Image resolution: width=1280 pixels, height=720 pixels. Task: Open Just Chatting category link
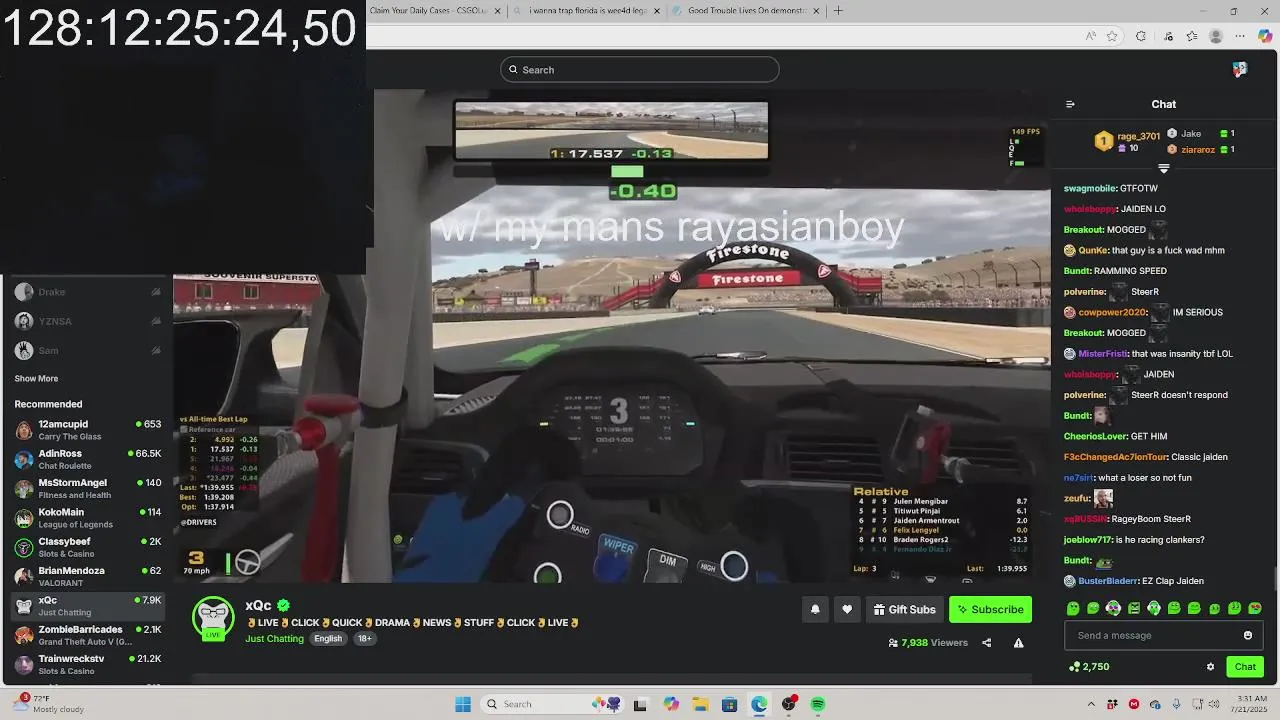[274, 639]
